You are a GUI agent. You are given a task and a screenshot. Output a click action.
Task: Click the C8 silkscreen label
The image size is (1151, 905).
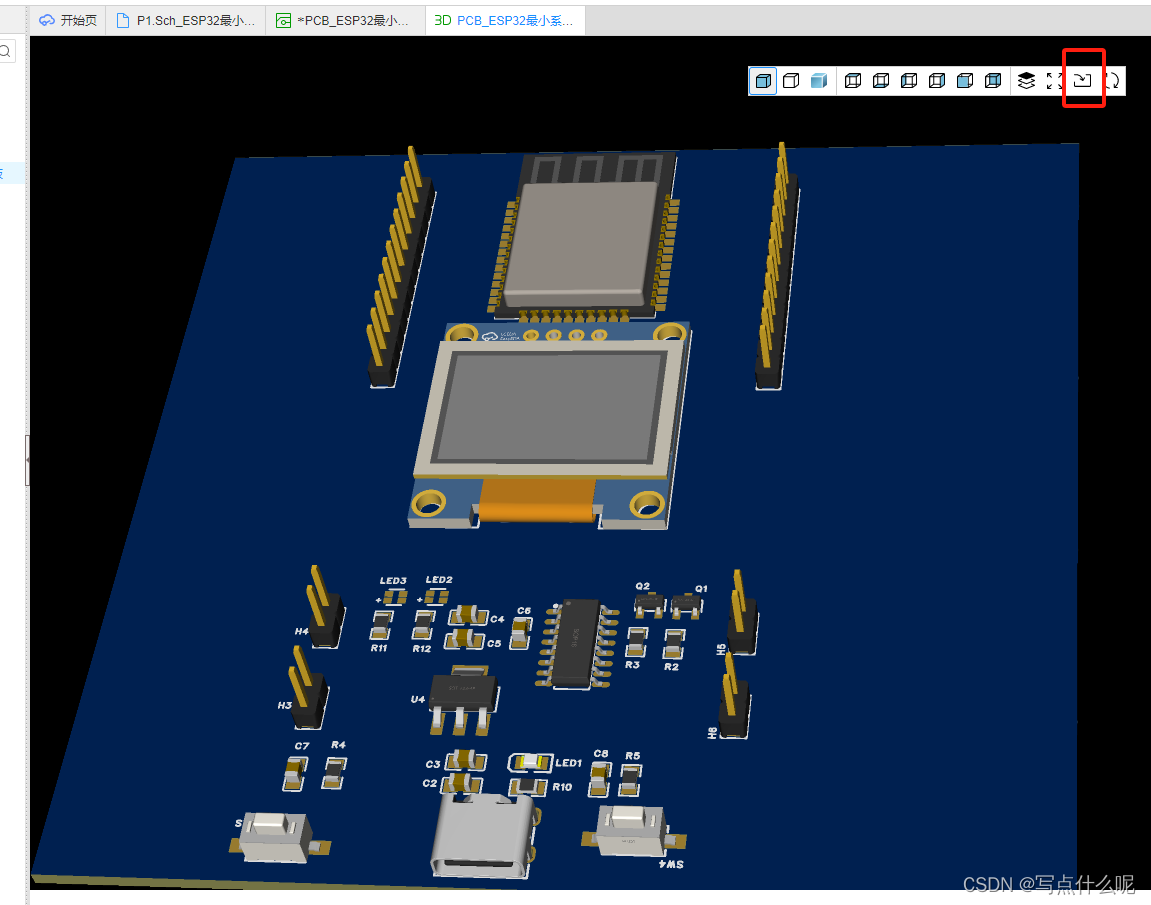600,754
